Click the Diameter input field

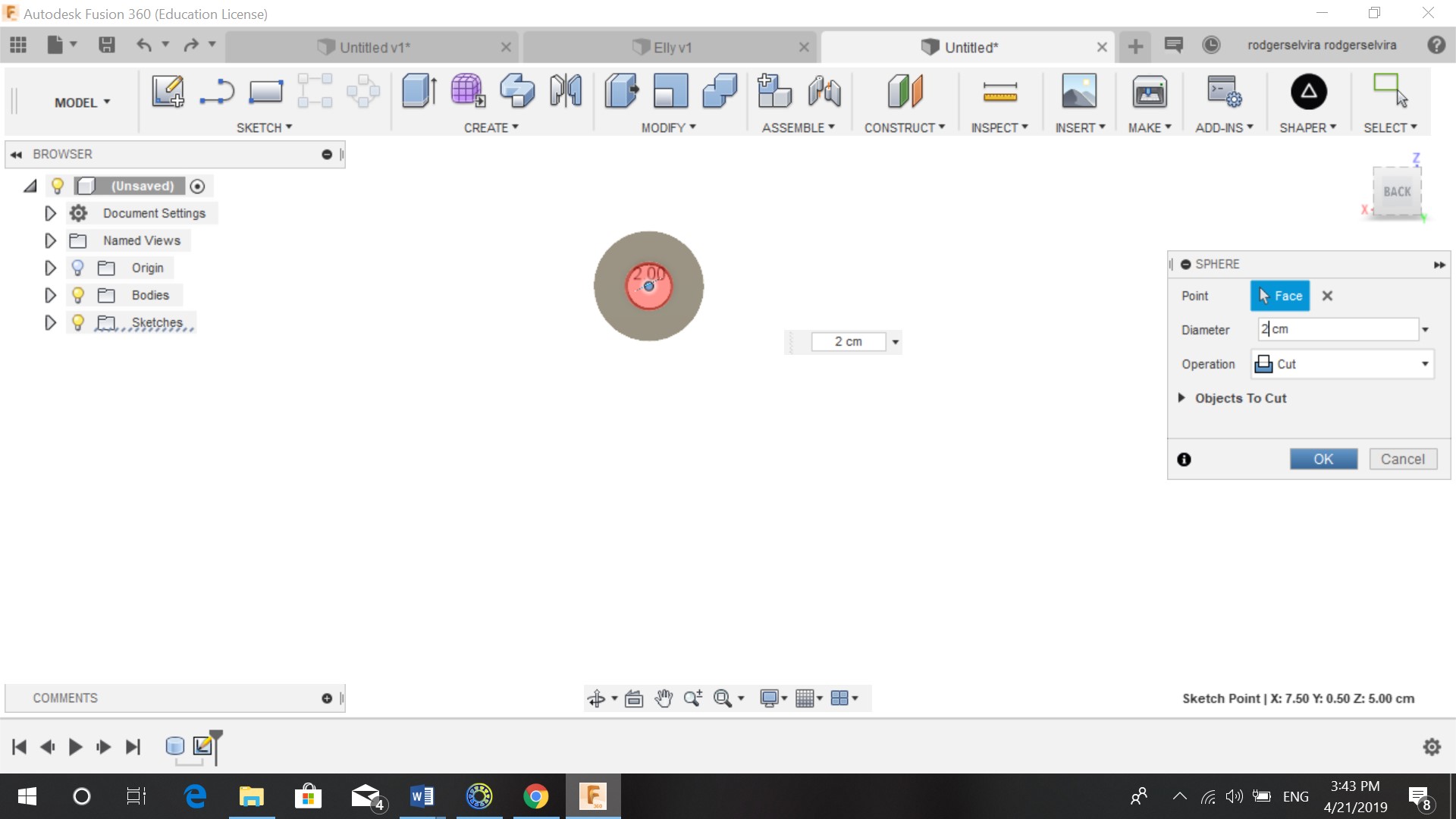click(x=1338, y=329)
